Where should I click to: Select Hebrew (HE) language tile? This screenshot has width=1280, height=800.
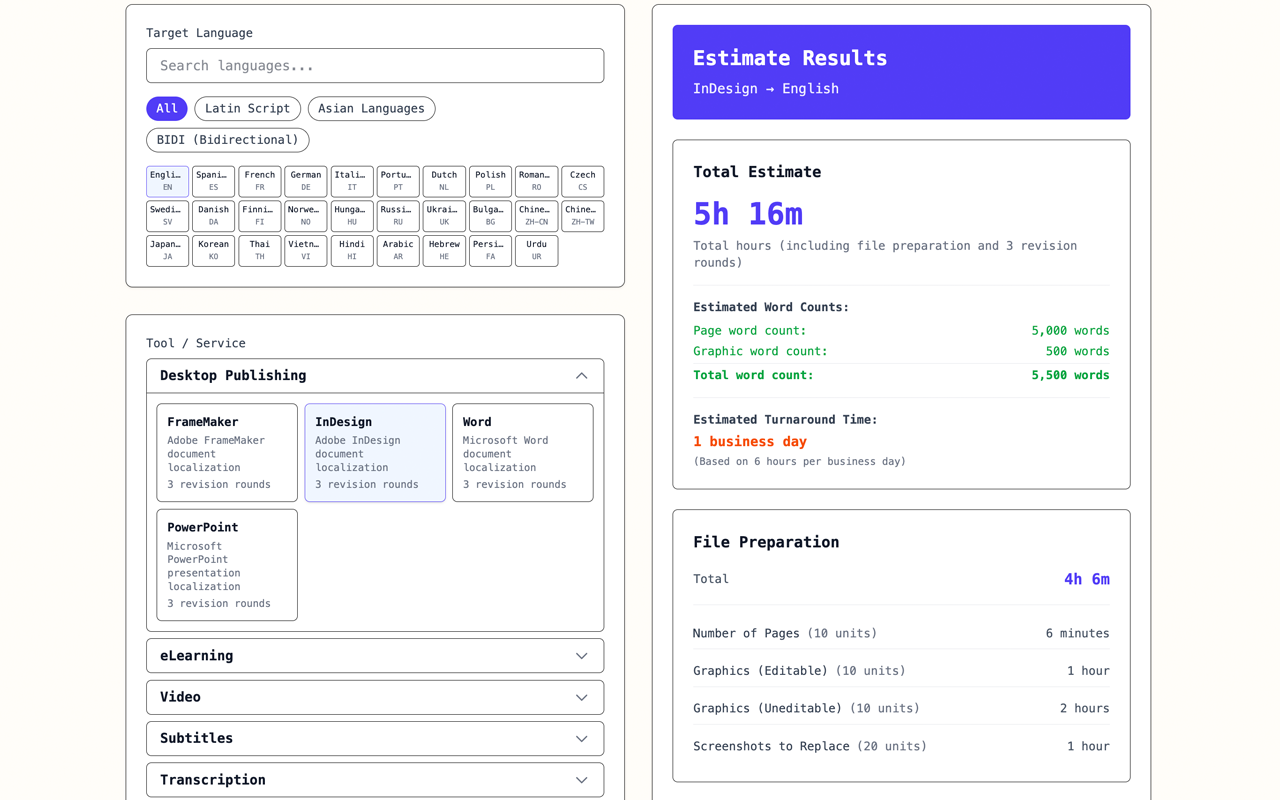pyautogui.click(x=444, y=250)
